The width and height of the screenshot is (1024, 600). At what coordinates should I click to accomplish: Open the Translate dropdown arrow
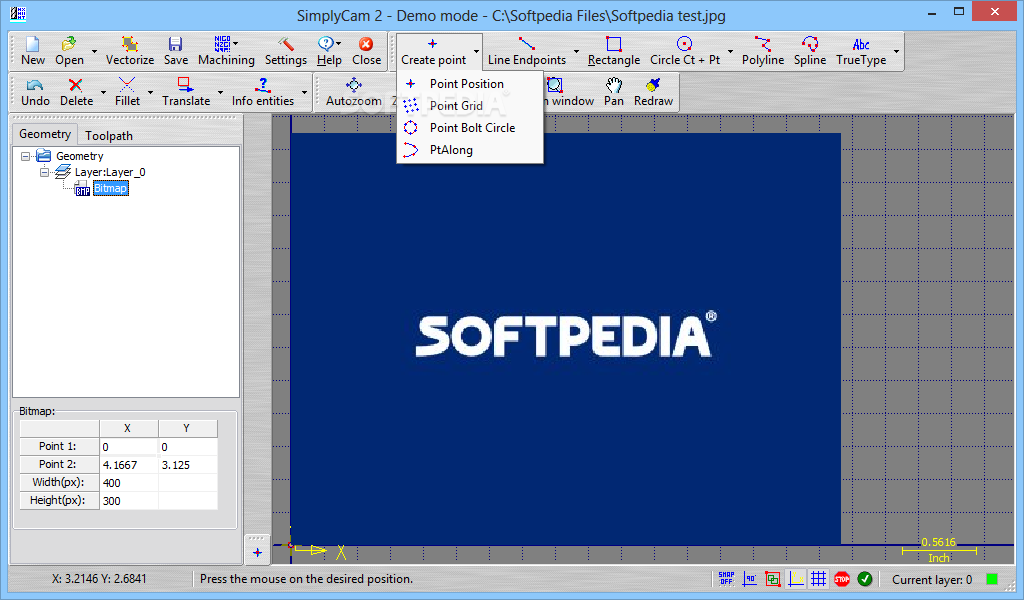(220, 92)
